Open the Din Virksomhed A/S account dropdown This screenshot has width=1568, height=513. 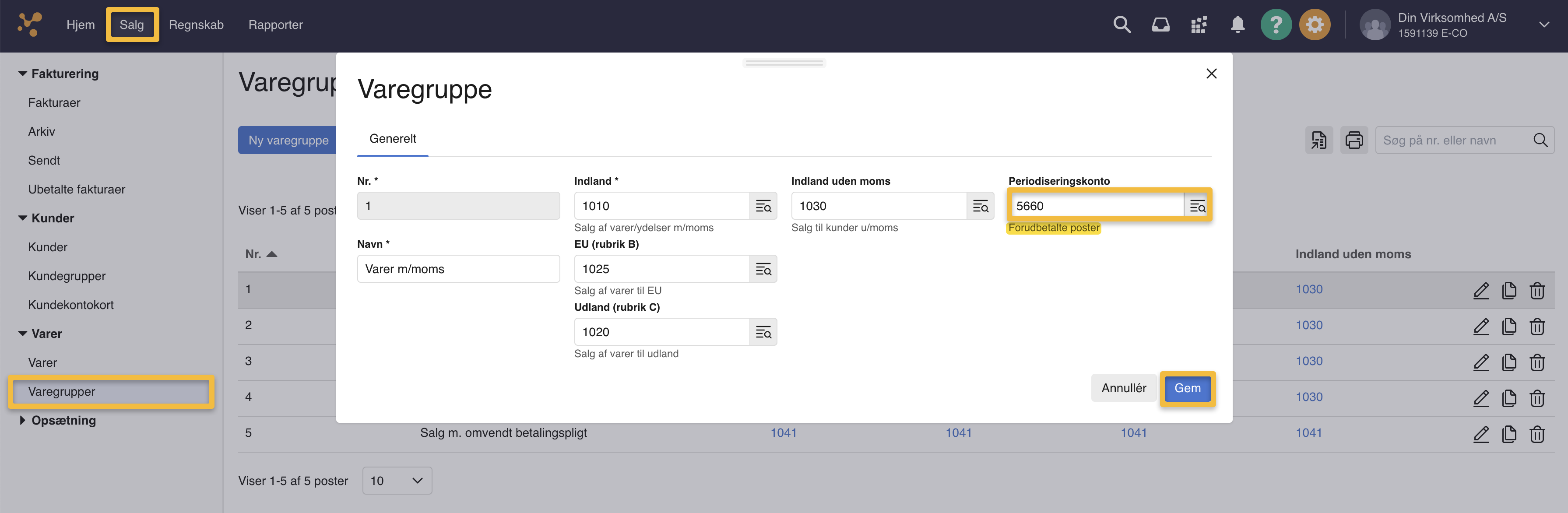[x=1543, y=25]
